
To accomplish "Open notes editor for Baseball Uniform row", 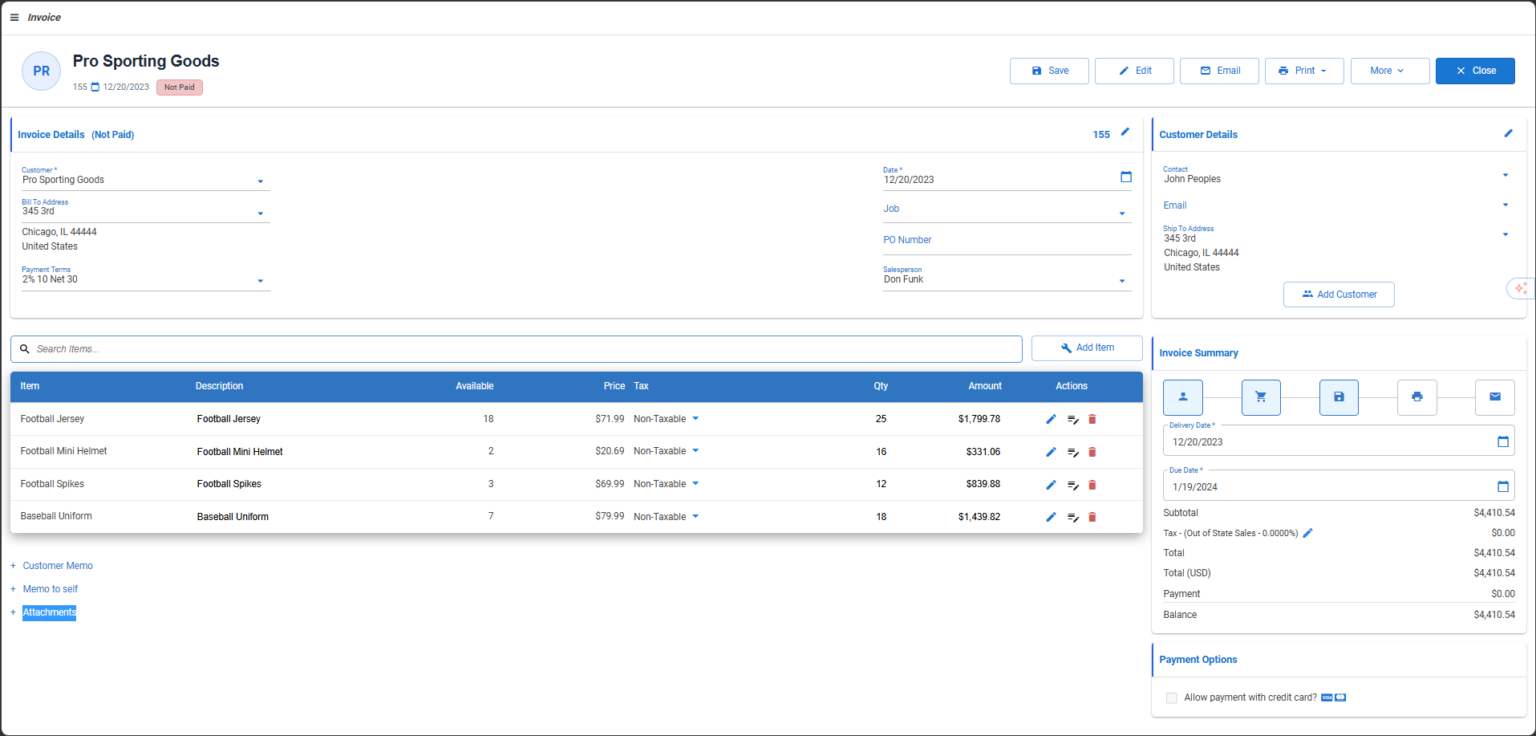I will pyautogui.click(x=1072, y=517).
